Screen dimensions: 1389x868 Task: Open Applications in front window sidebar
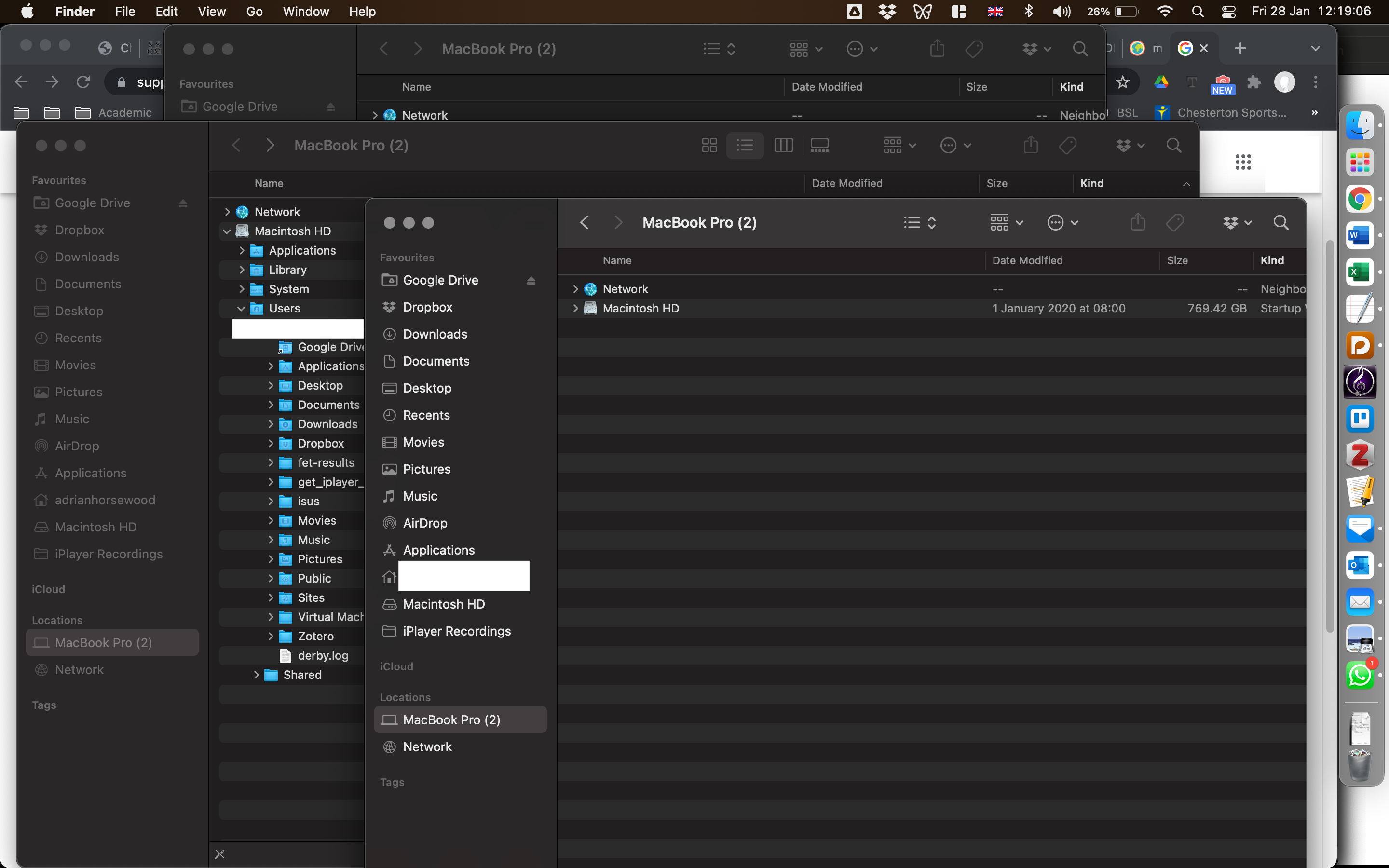[x=438, y=550]
